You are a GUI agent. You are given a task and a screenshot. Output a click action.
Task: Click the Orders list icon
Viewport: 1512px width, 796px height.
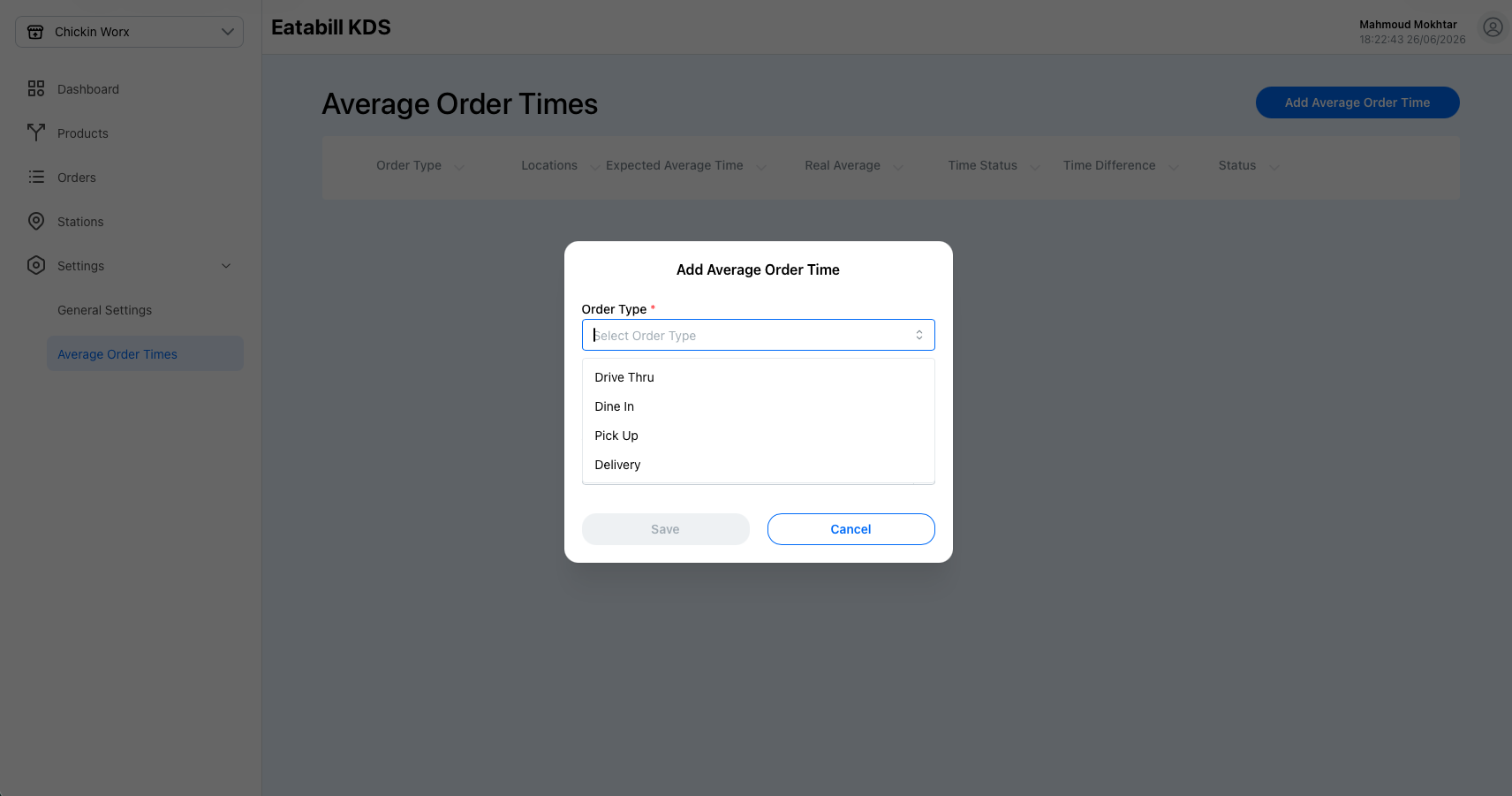(x=36, y=177)
